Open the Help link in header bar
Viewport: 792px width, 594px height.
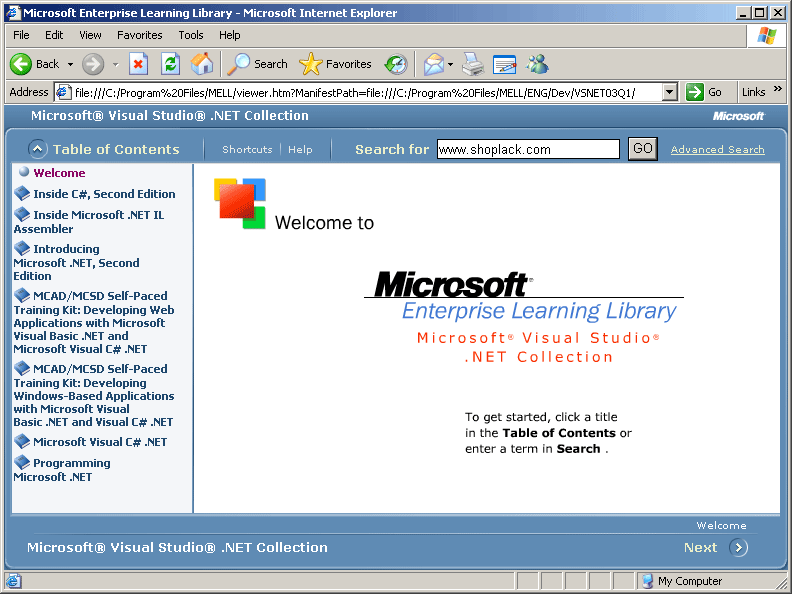(x=300, y=150)
